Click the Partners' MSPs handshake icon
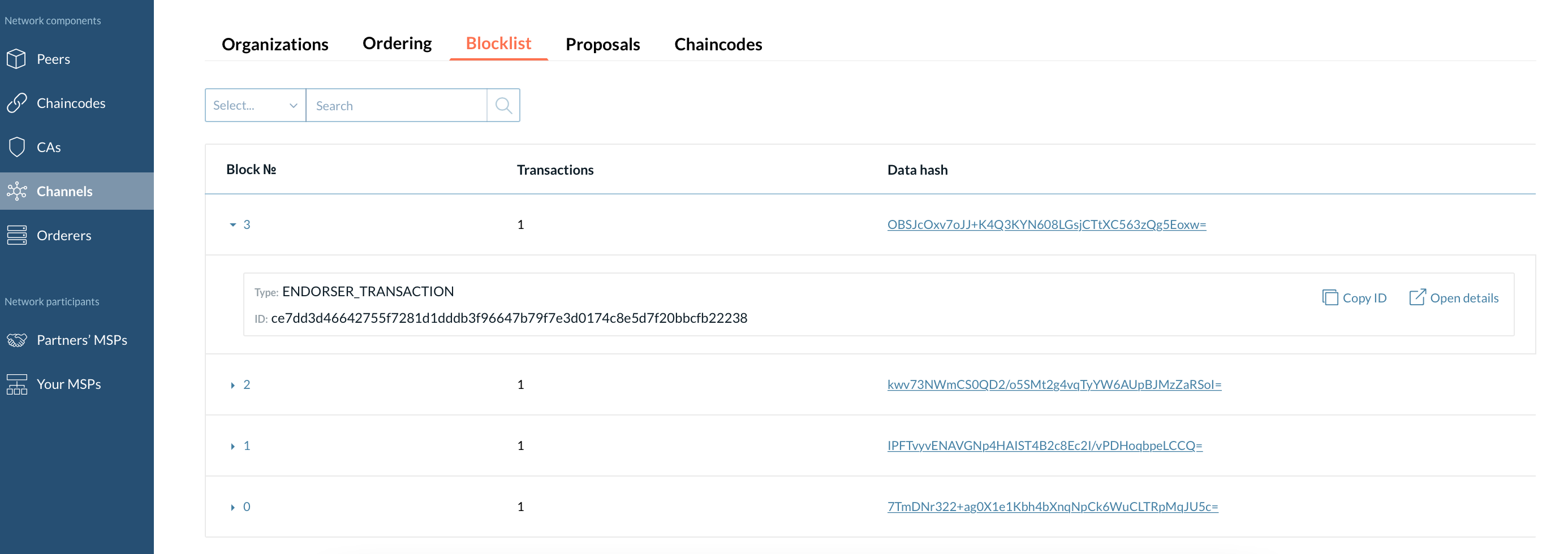Viewport: 1568px width, 554px height. [x=18, y=340]
